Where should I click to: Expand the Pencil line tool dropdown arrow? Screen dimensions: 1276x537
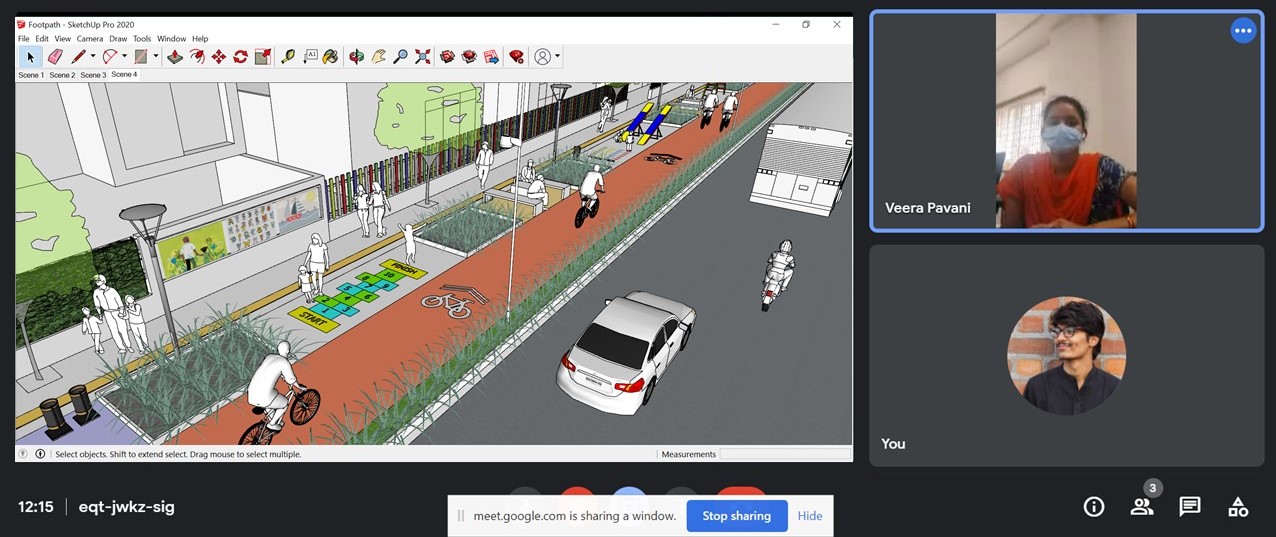tap(93, 57)
